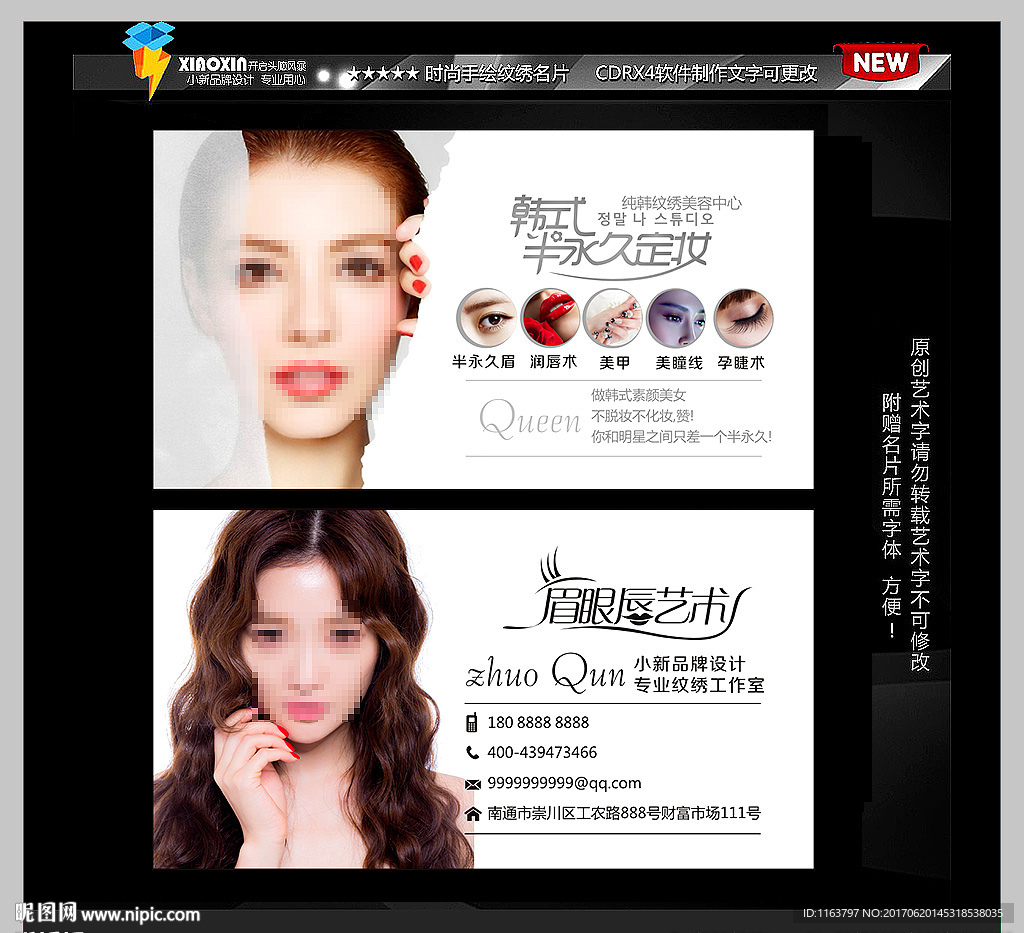
Task: Click the hotline 400-439473466
Action: 542,753
